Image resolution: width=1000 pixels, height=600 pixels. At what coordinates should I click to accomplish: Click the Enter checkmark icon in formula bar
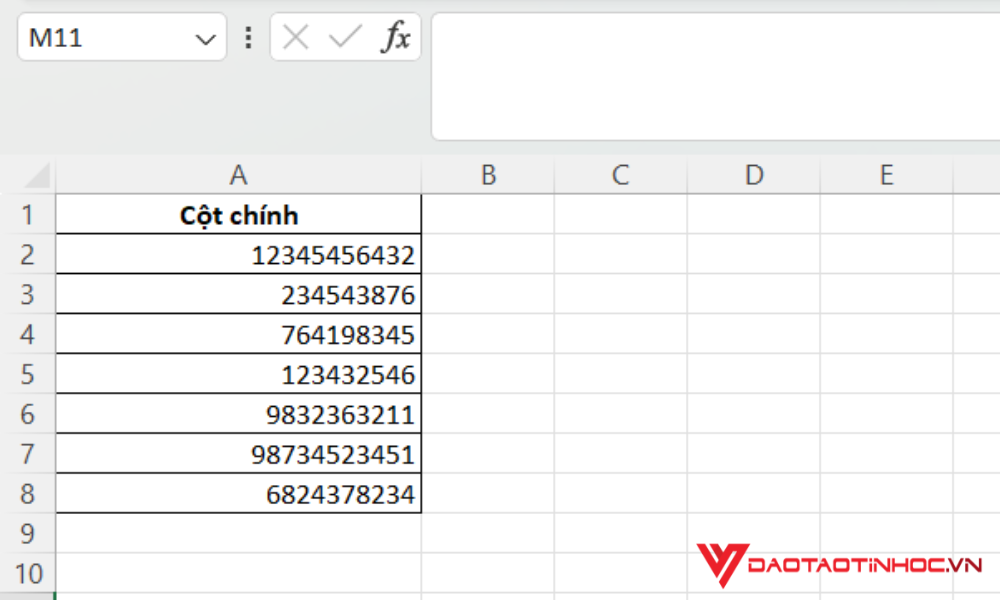(344, 37)
